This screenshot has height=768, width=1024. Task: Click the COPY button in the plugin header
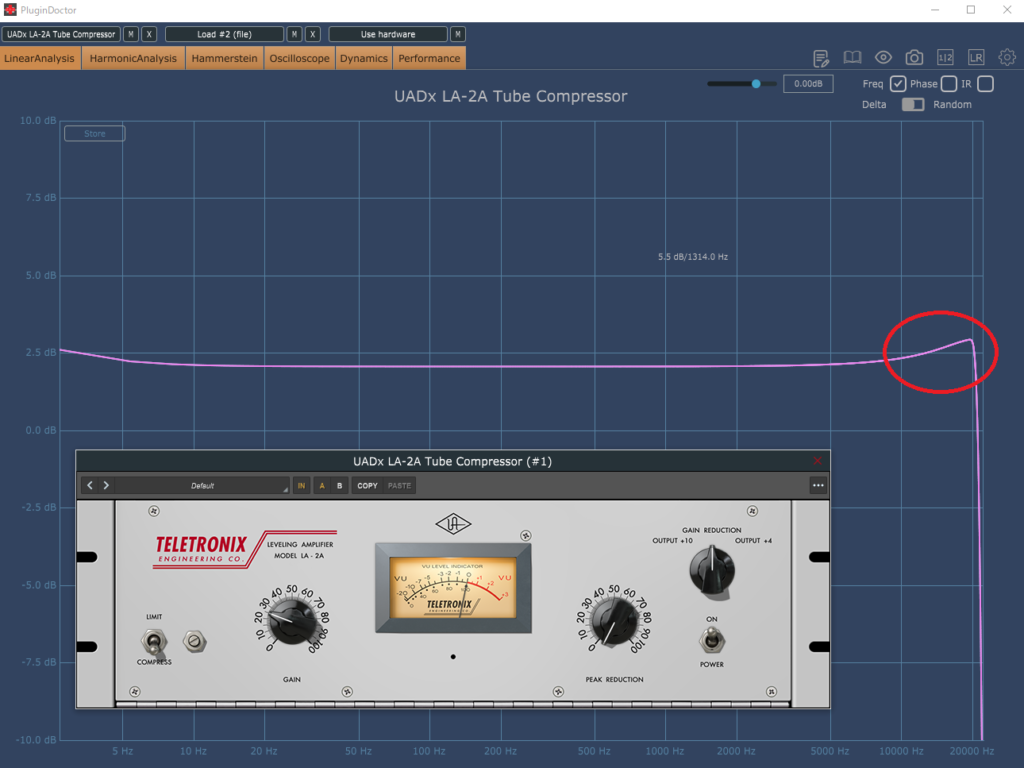point(366,485)
